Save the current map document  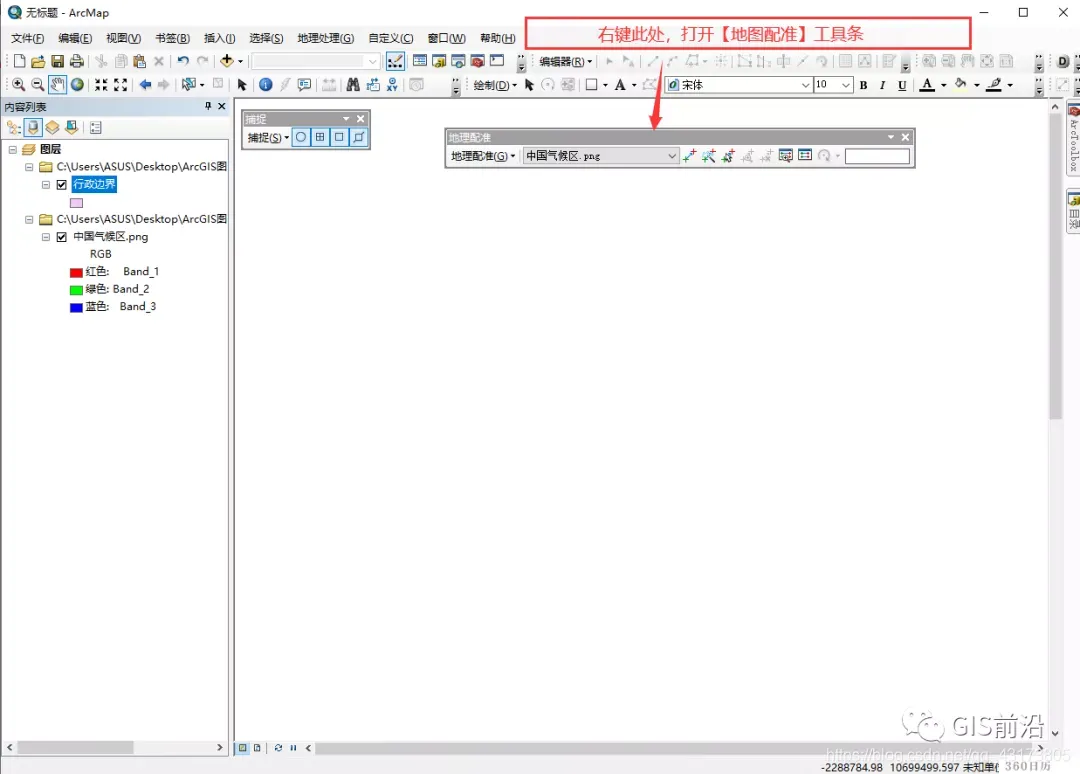pyautogui.click(x=57, y=61)
